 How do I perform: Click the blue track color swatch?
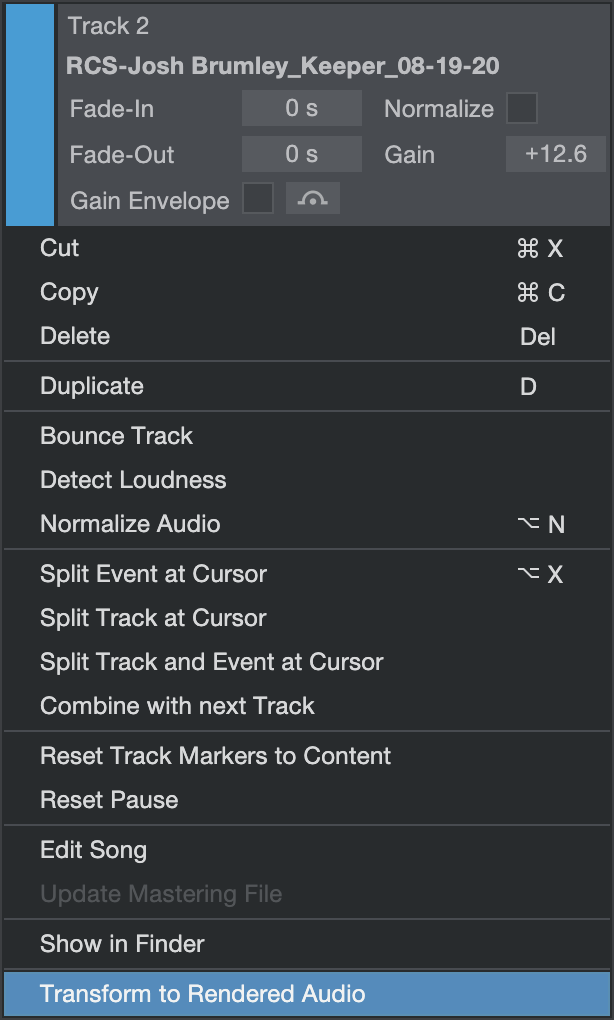point(30,114)
